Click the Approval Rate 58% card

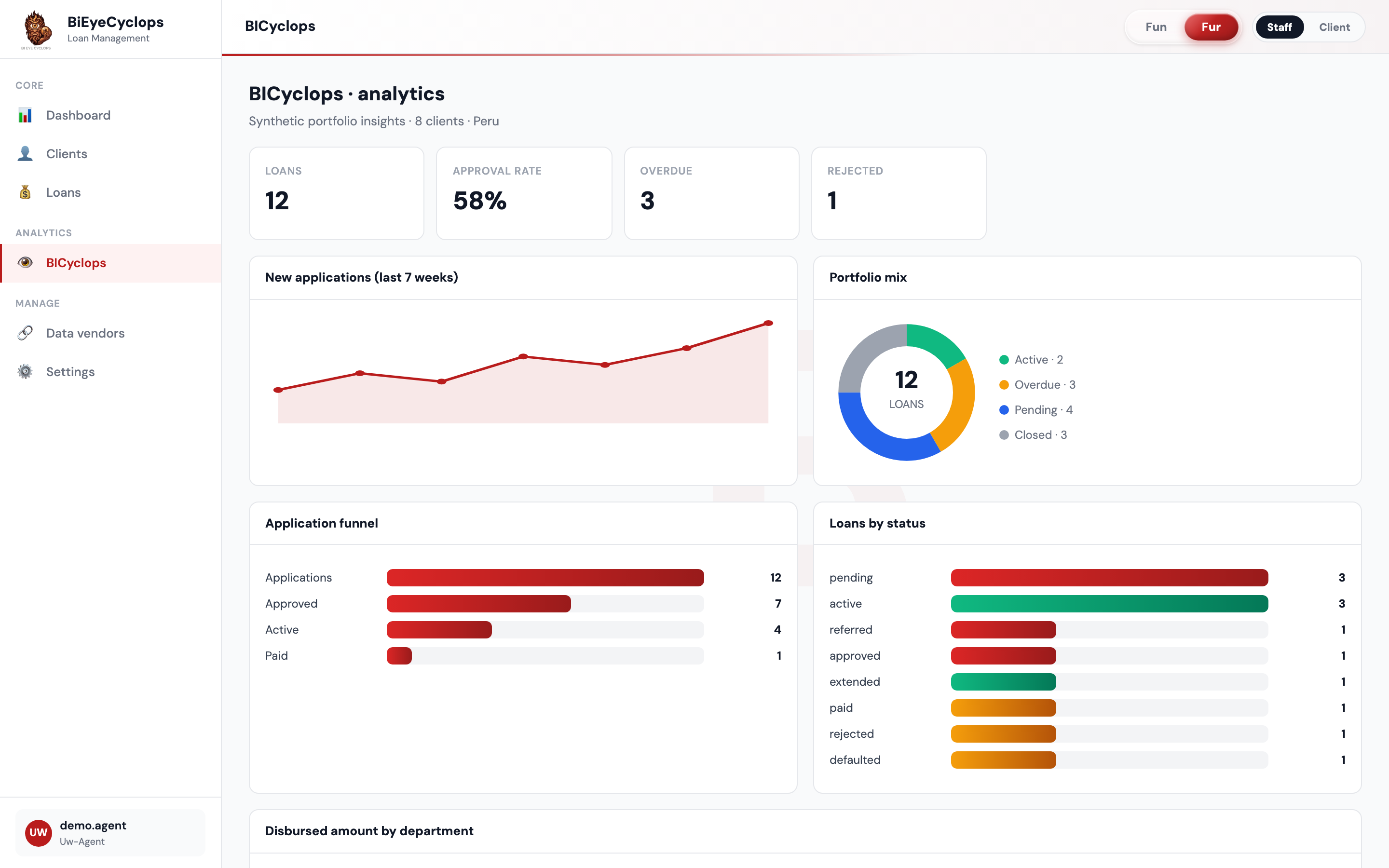tap(524, 193)
